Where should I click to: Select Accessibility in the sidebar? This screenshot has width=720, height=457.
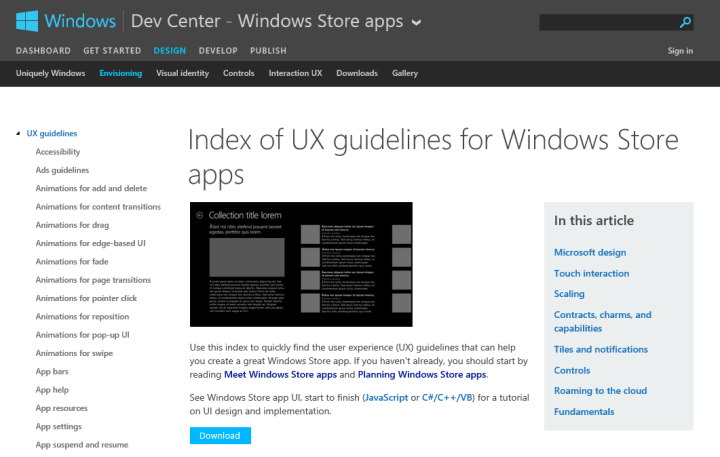click(58, 152)
